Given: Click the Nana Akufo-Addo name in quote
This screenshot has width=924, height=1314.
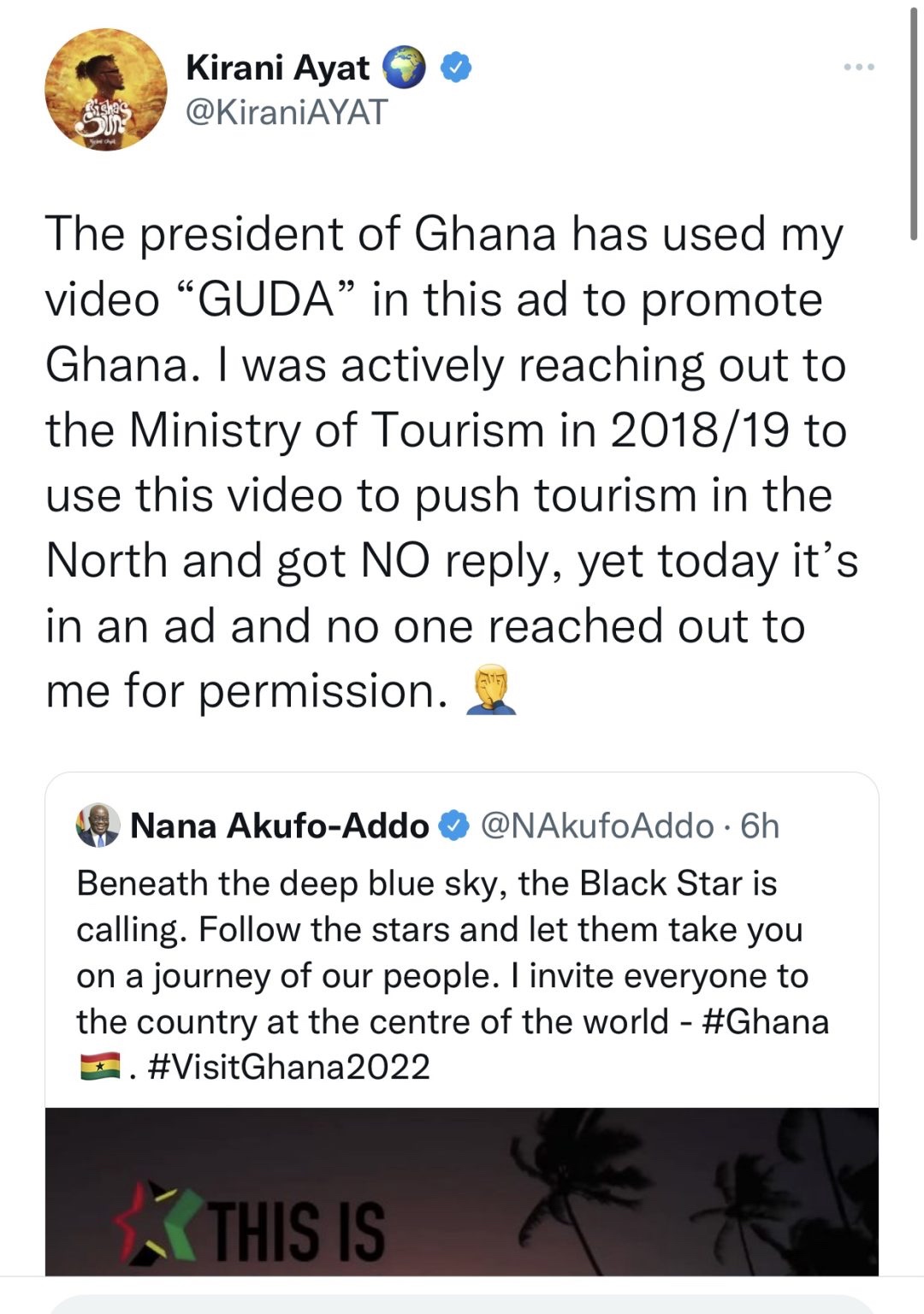Looking at the screenshot, I should 279,826.
